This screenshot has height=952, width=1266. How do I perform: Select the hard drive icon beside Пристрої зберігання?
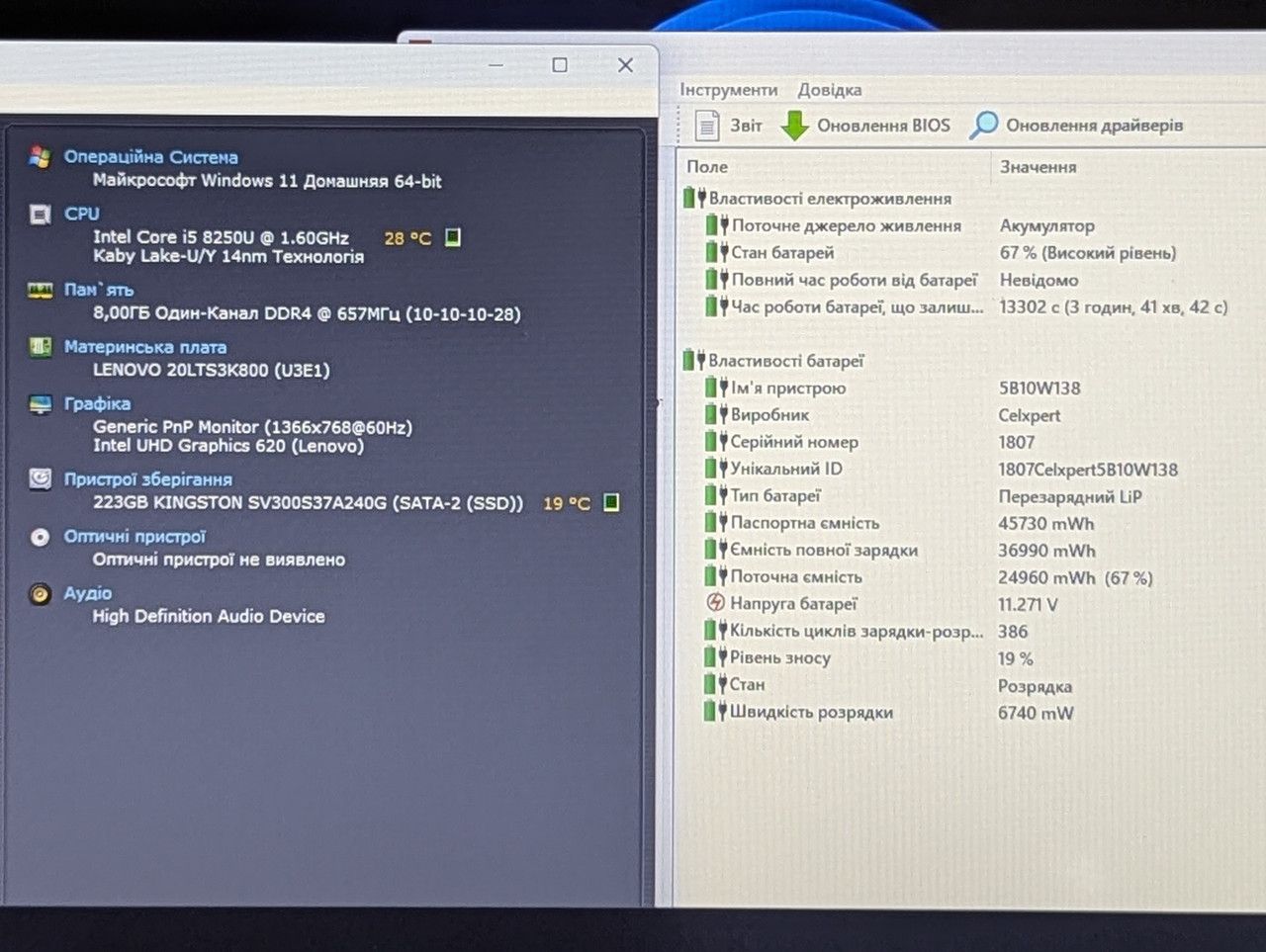click(40, 479)
